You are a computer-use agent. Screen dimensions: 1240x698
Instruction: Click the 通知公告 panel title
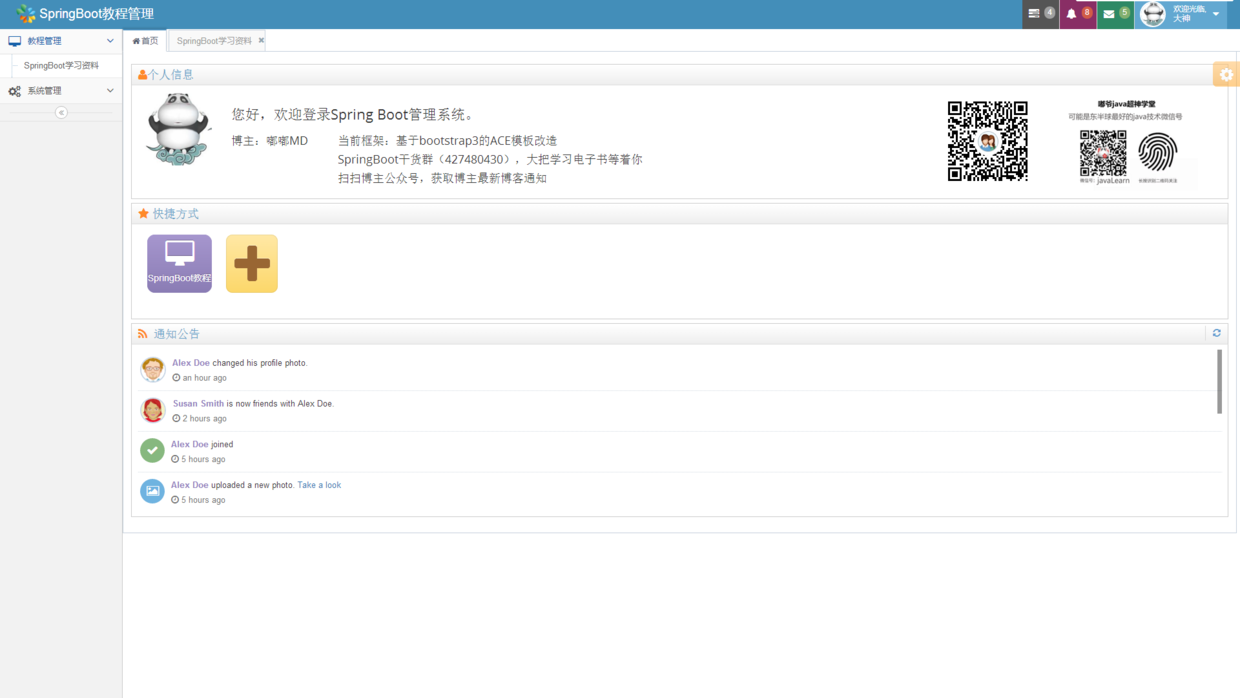point(177,334)
